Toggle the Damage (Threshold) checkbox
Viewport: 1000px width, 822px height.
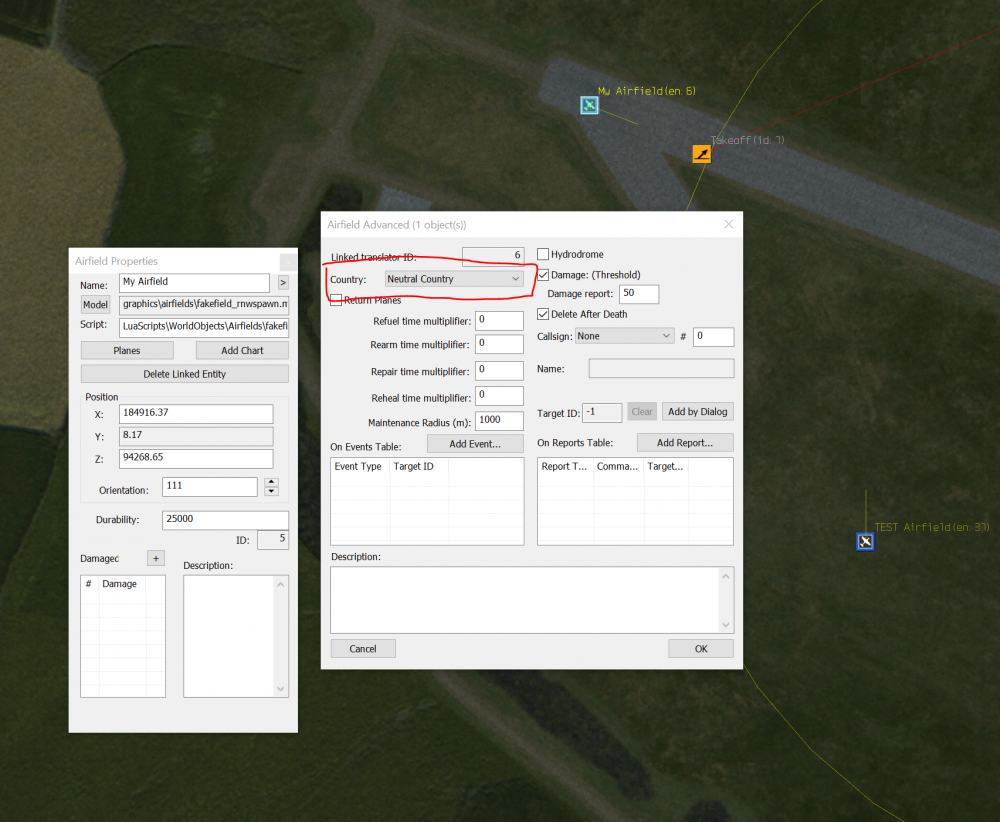[543, 275]
